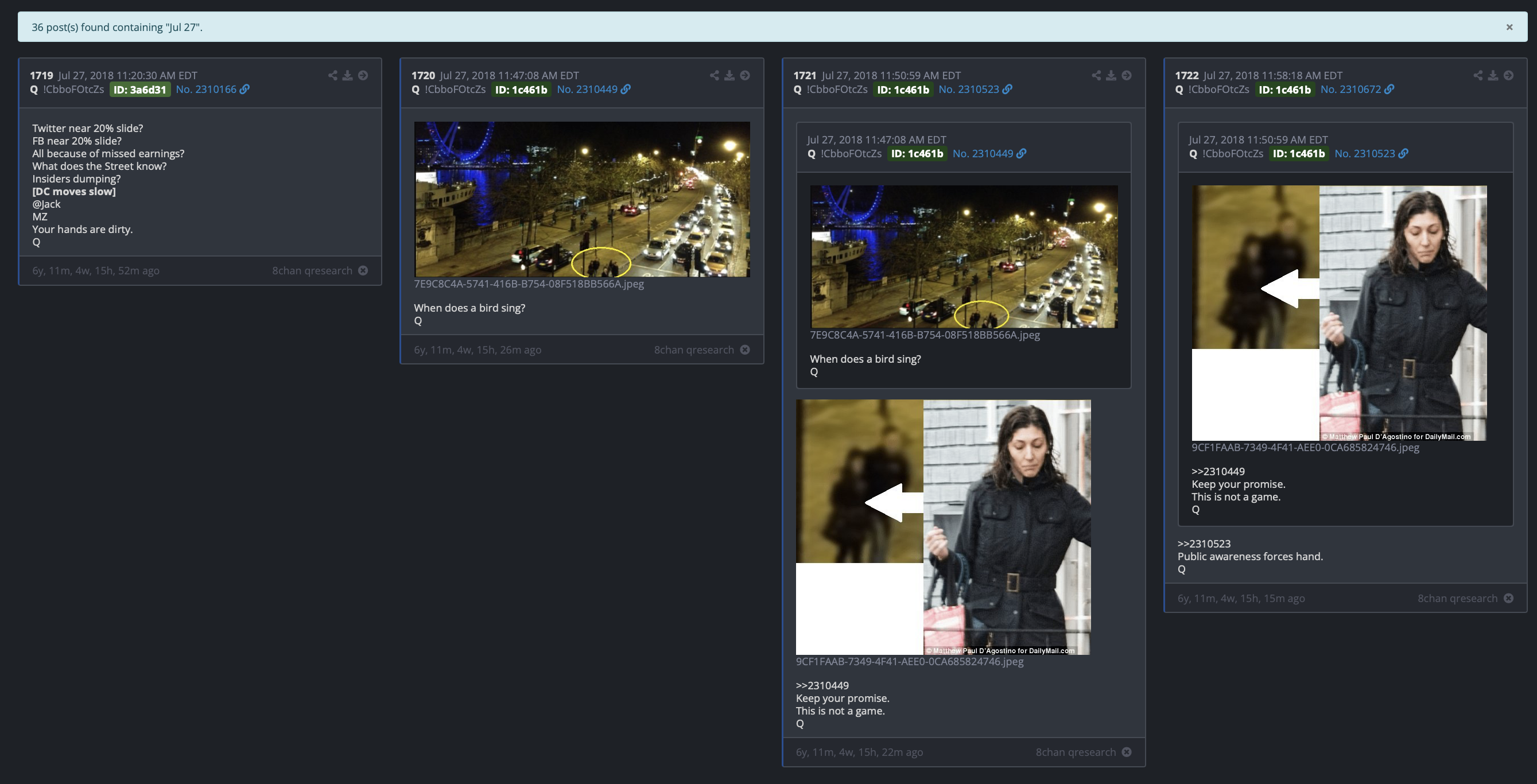Click ID: 3a6d31 badge

tap(139, 90)
